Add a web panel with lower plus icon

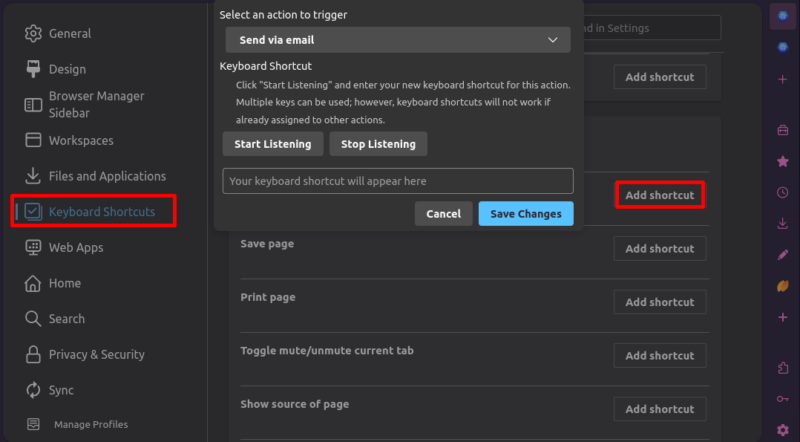pos(782,317)
